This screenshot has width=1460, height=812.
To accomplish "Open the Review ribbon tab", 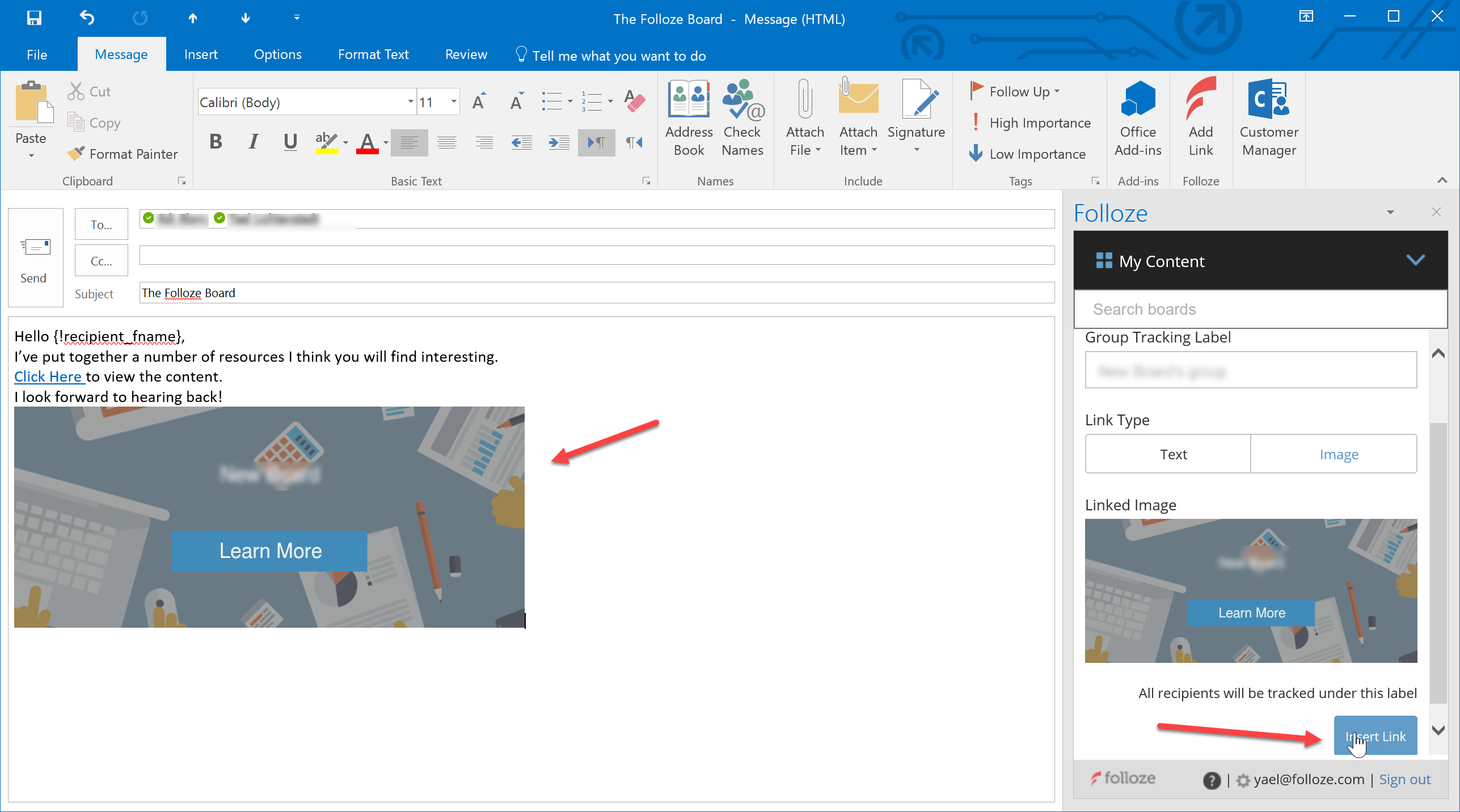I will (466, 54).
